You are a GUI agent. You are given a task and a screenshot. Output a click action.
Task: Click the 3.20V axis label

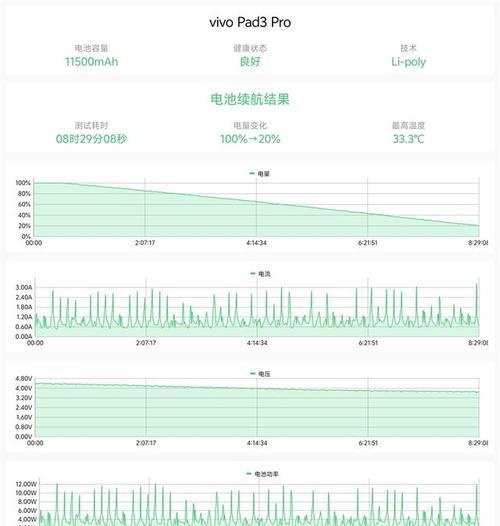tap(24, 398)
